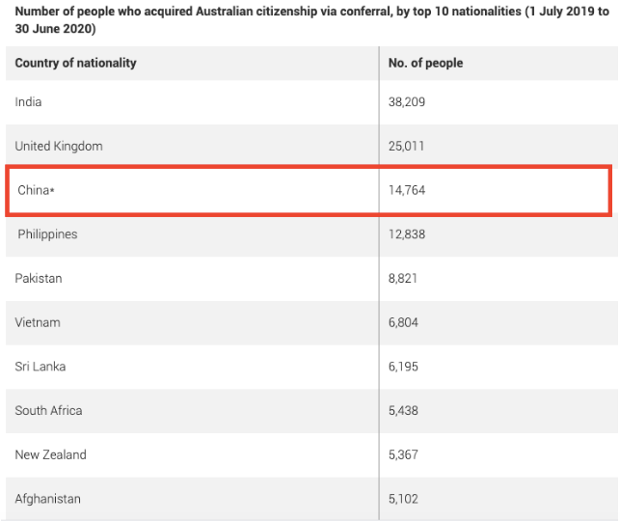620x522 pixels.
Task: Select the United Kingdom row label
Action: (59, 146)
